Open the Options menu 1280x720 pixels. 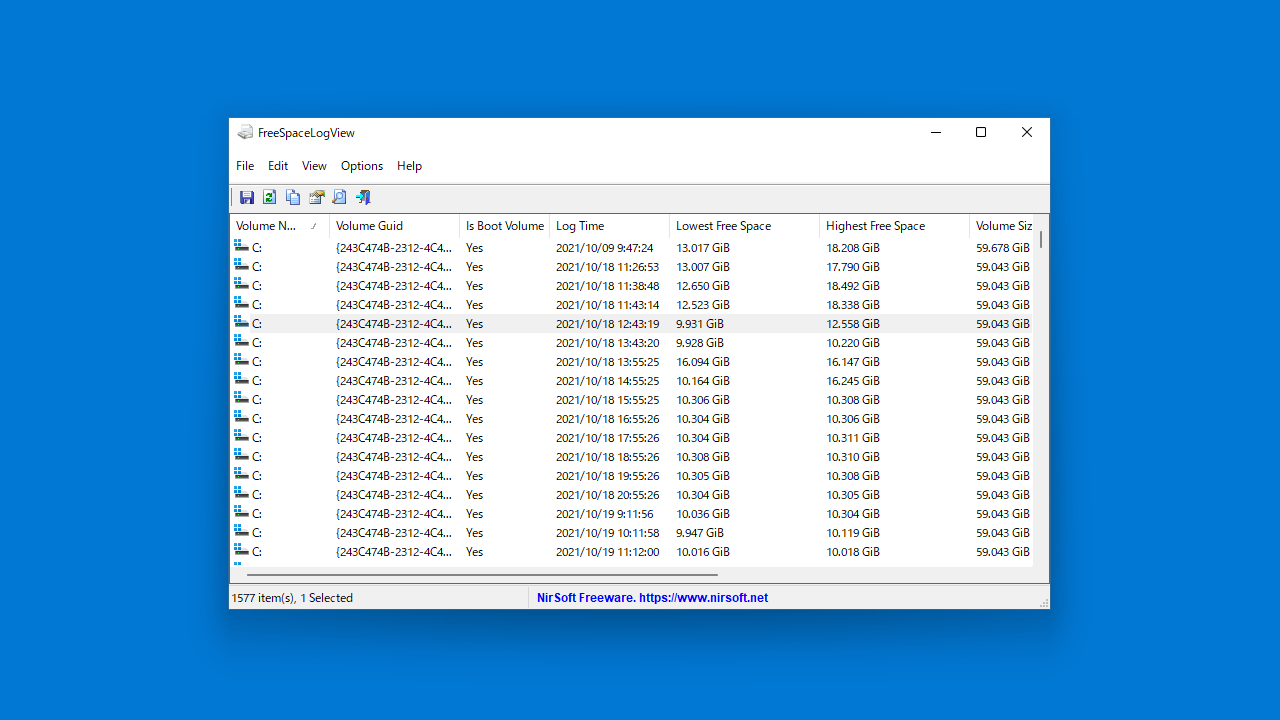pos(362,166)
